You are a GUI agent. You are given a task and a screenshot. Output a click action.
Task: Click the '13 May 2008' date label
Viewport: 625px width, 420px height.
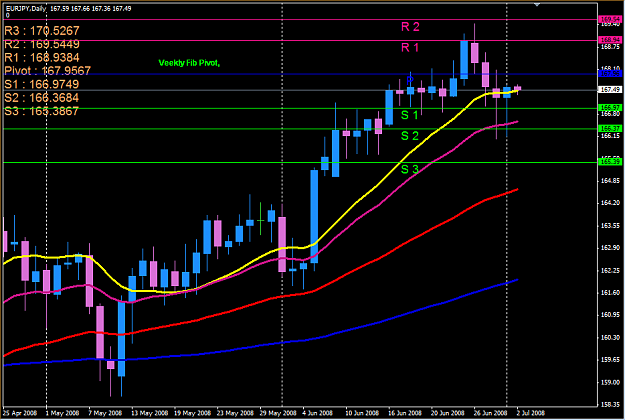(x=149, y=413)
